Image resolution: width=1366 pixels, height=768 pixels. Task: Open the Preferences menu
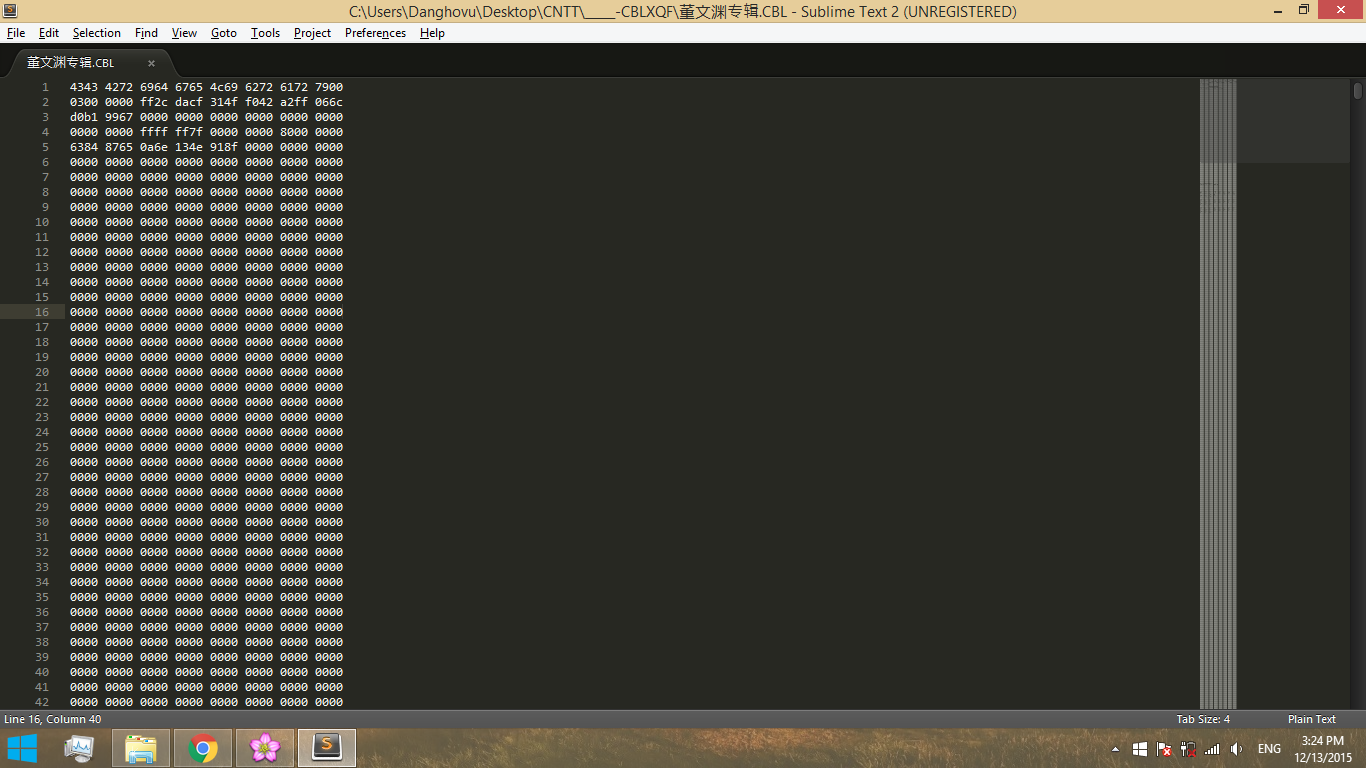(x=375, y=33)
